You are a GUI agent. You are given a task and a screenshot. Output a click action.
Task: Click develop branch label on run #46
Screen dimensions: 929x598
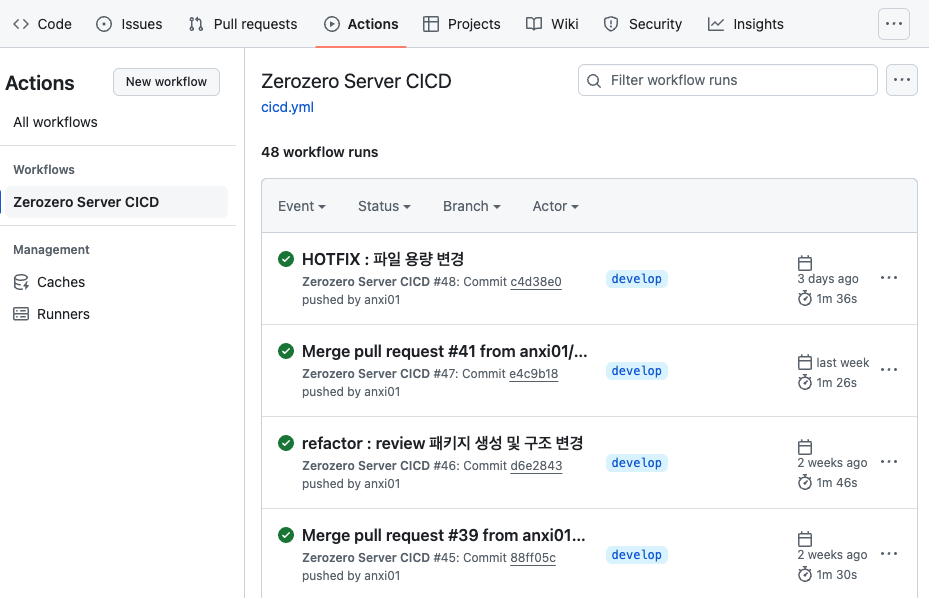pyautogui.click(x=636, y=463)
